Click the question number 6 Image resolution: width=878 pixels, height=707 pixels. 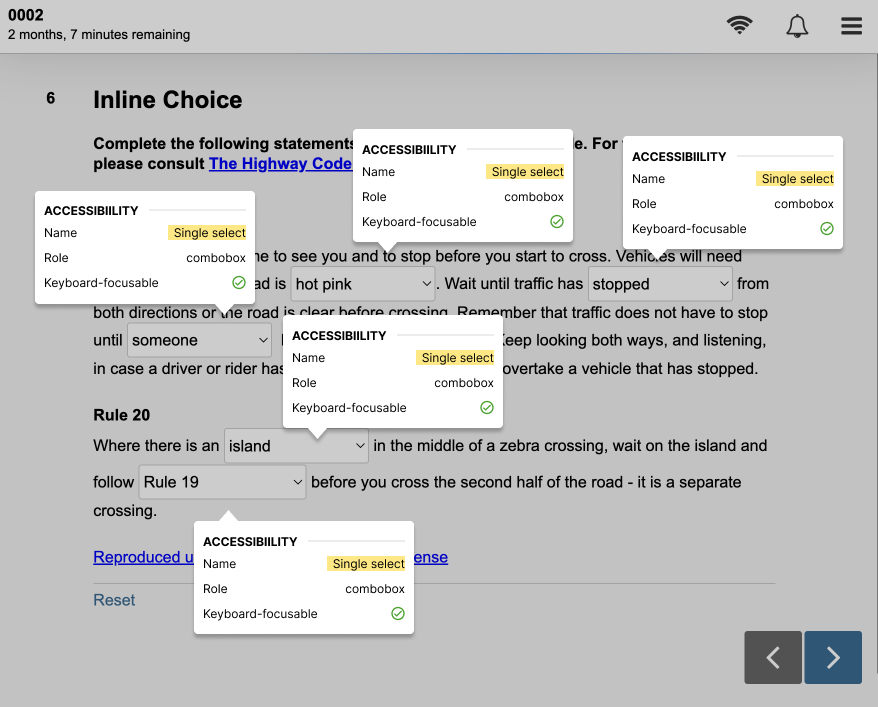(x=50, y=99)
